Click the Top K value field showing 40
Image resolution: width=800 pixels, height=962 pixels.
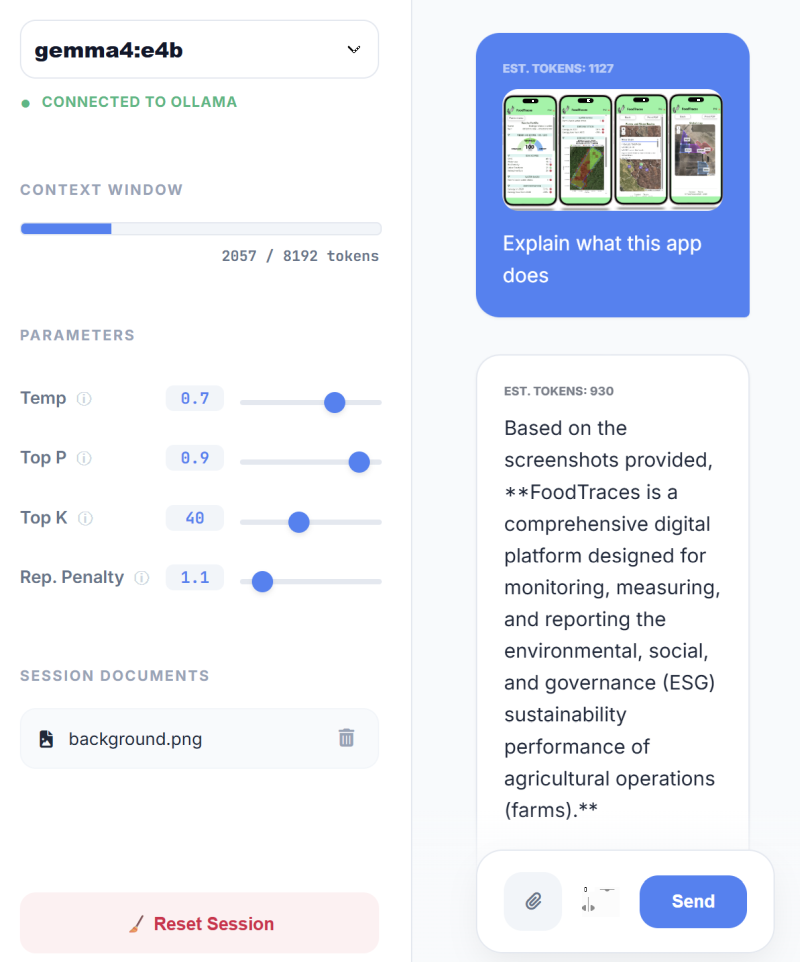pyautogui.click(x=195, y=518)
